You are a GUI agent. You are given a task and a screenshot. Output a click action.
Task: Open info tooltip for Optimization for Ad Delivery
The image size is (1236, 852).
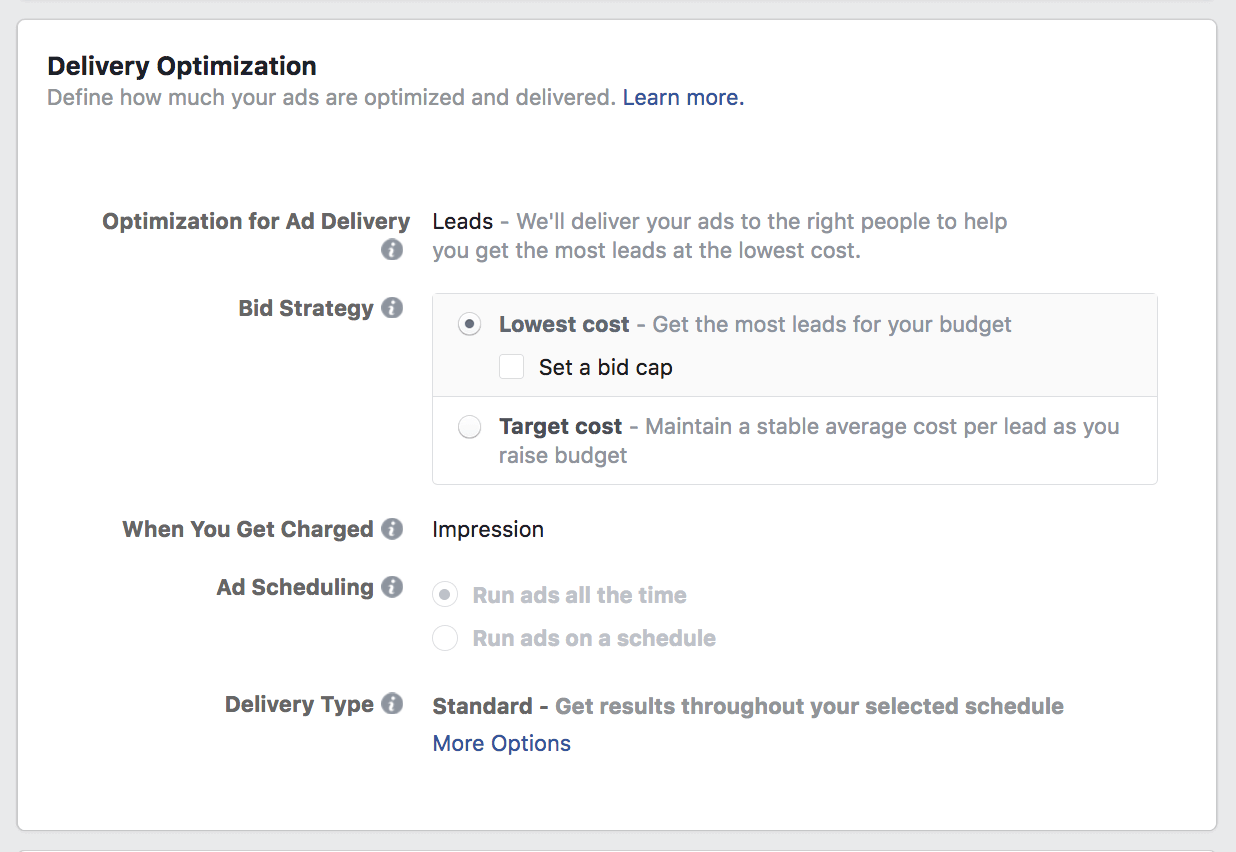coord(392,250)
